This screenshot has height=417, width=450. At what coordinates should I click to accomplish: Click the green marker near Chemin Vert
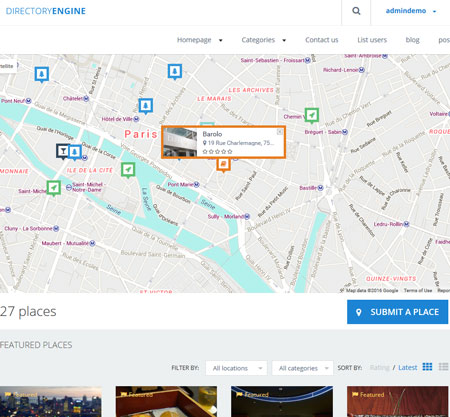point(312,116)
